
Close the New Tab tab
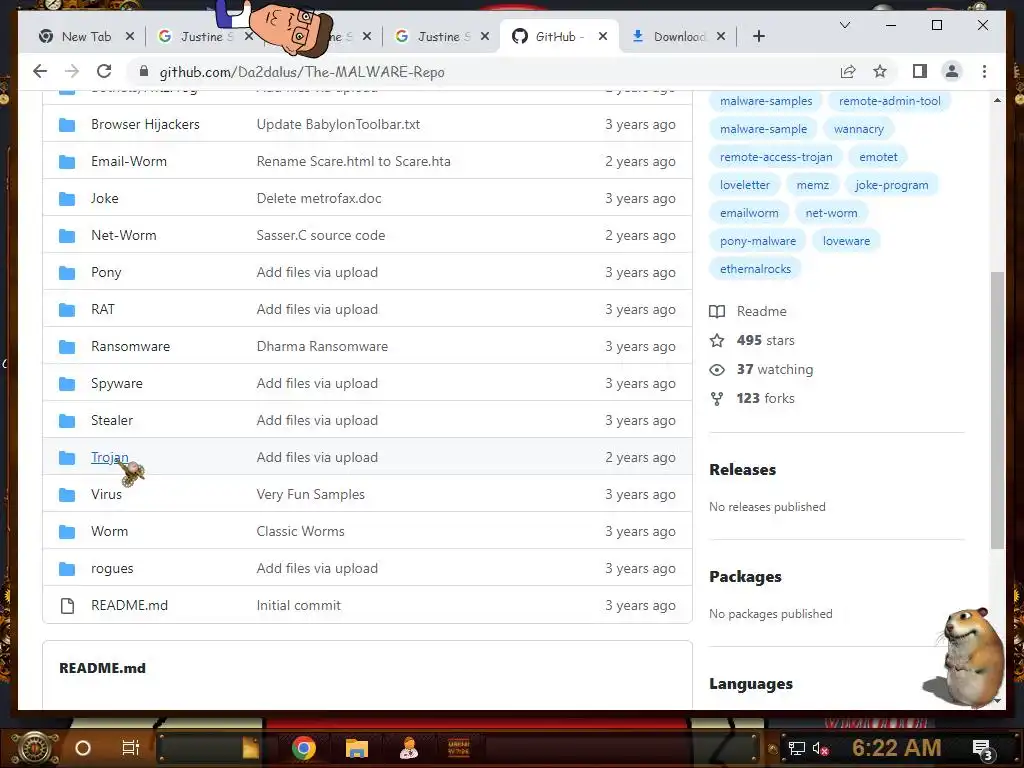pyautogui.click(x=130, y=37)
